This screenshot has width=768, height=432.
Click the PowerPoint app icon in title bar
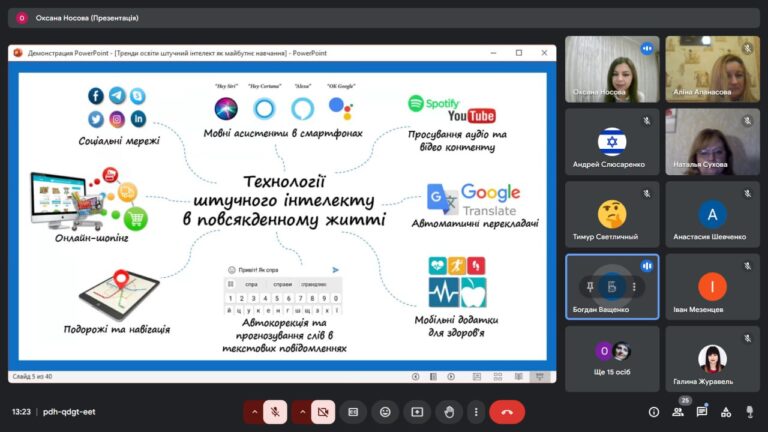[18, 53]
